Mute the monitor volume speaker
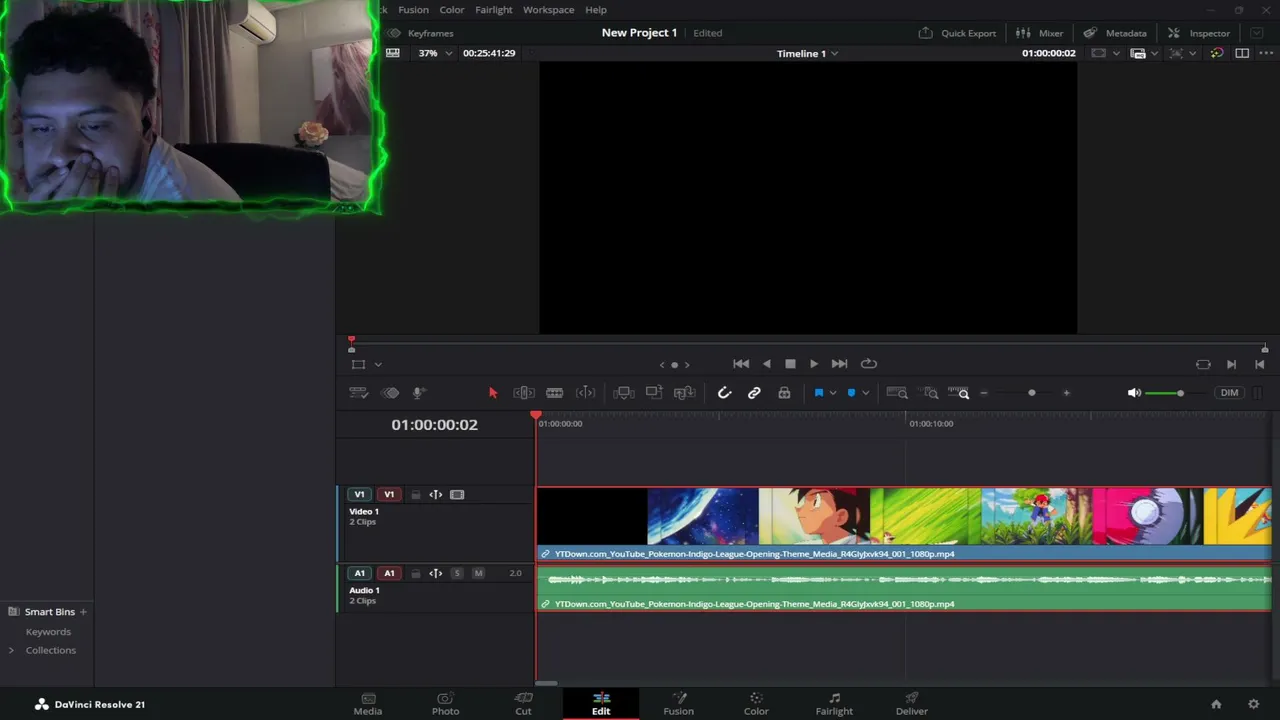This screenshot has width=1280, height=720. [1134, 393]
